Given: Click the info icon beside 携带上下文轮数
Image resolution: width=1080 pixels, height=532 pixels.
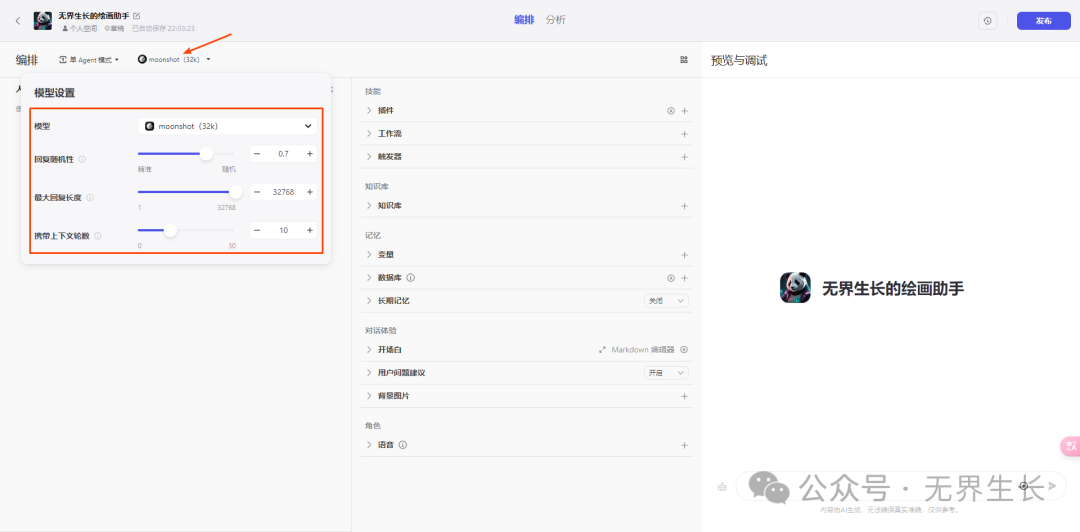Looking at the screenshot, I should coord(98,236).
